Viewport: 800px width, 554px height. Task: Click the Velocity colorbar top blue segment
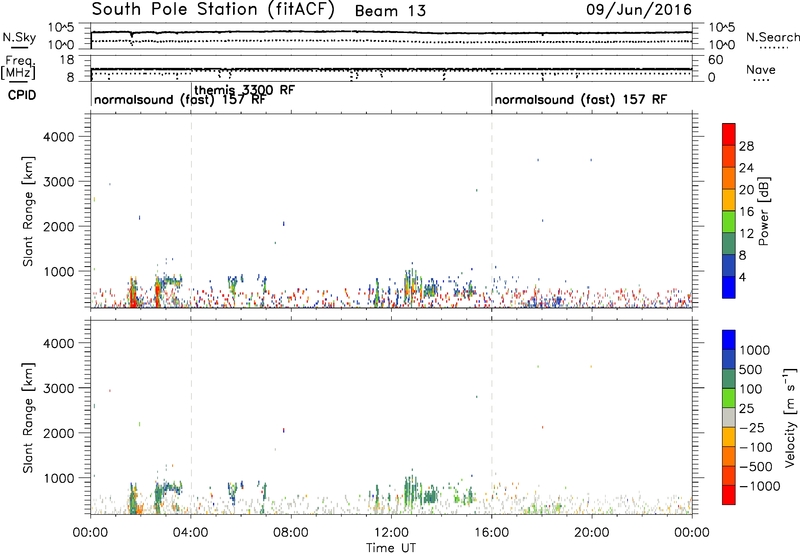tap(729, 340)
